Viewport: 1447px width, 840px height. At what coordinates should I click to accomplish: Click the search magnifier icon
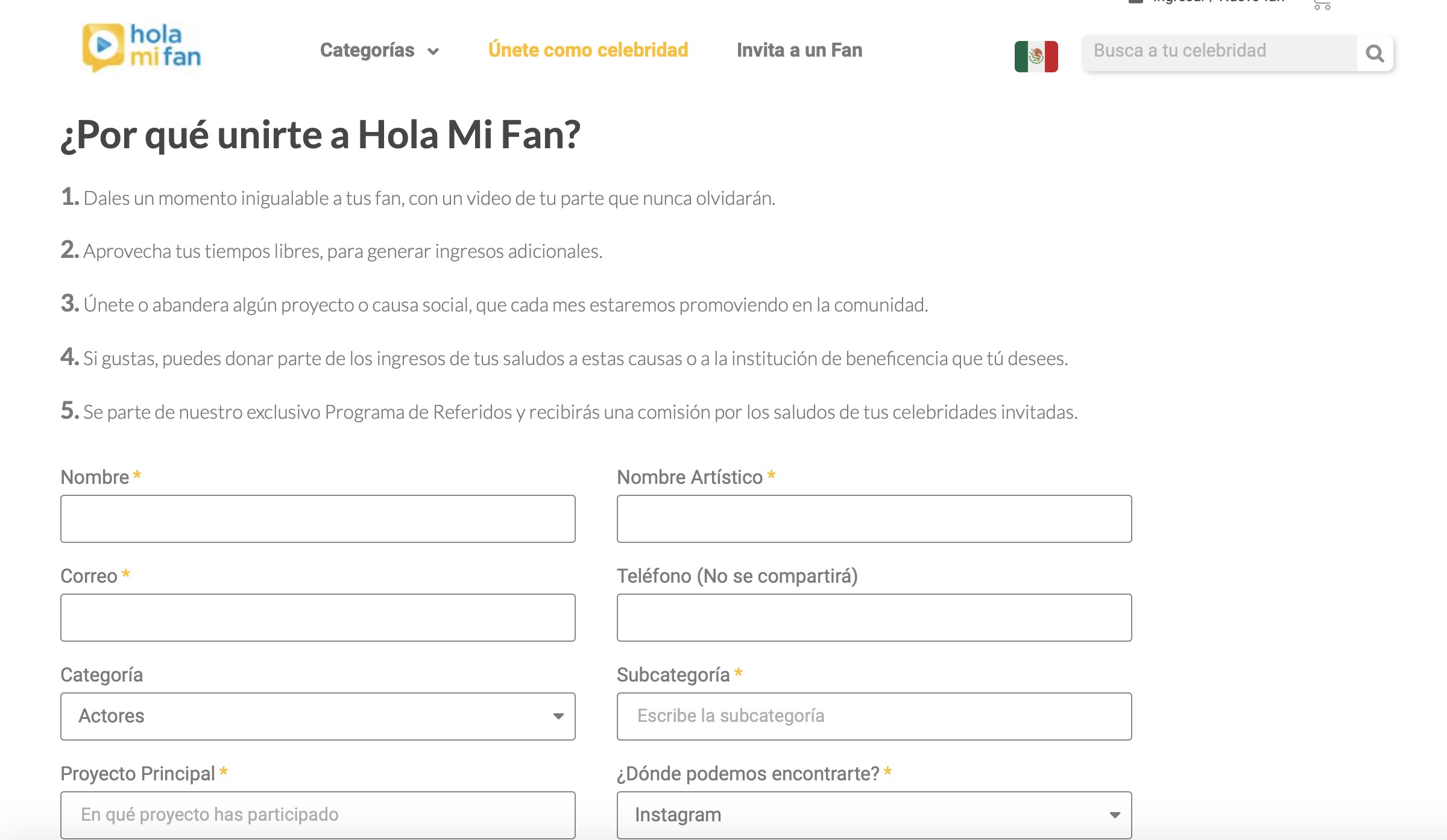point(1375,54)
